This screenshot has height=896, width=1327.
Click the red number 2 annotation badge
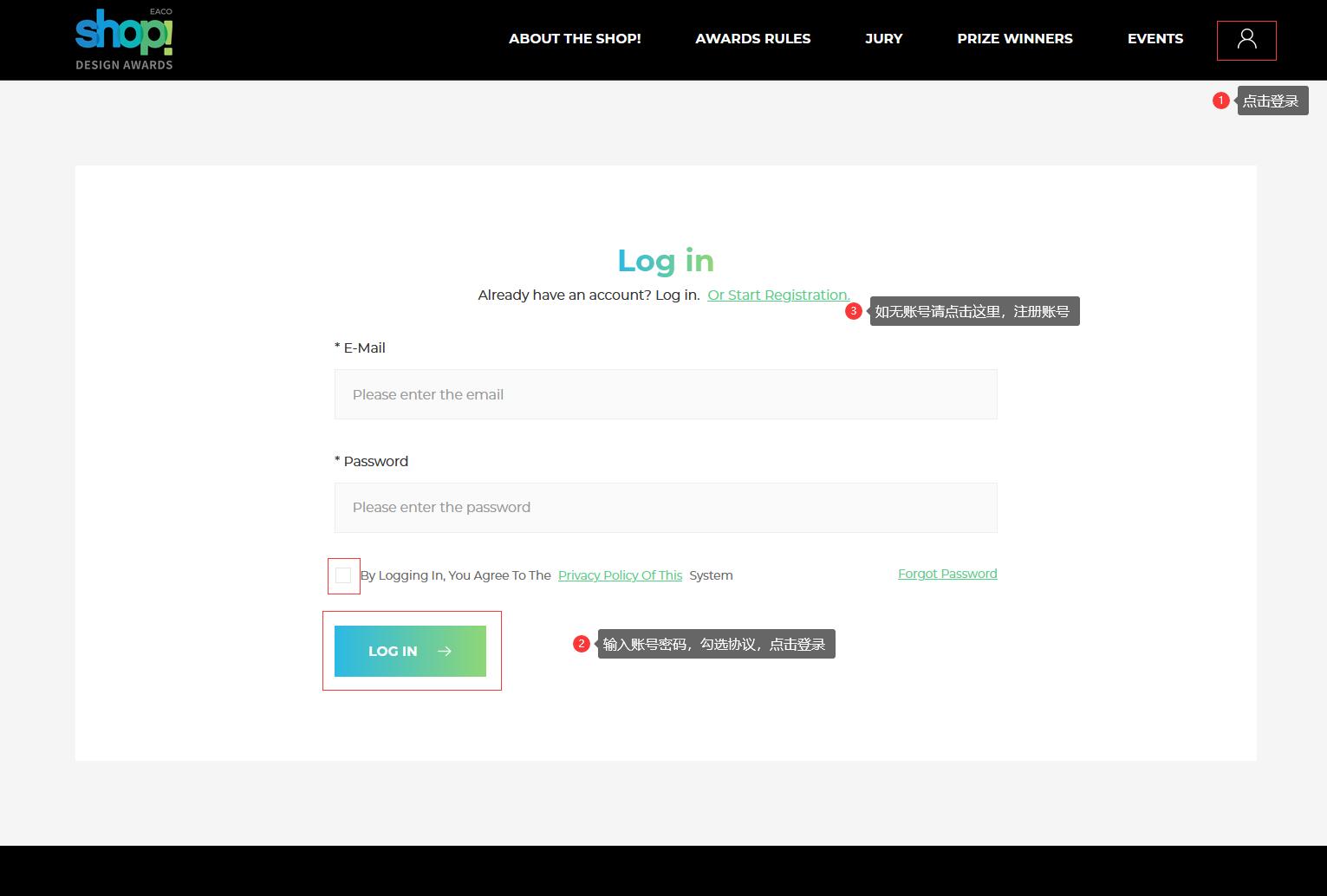(x=582, y=644)
